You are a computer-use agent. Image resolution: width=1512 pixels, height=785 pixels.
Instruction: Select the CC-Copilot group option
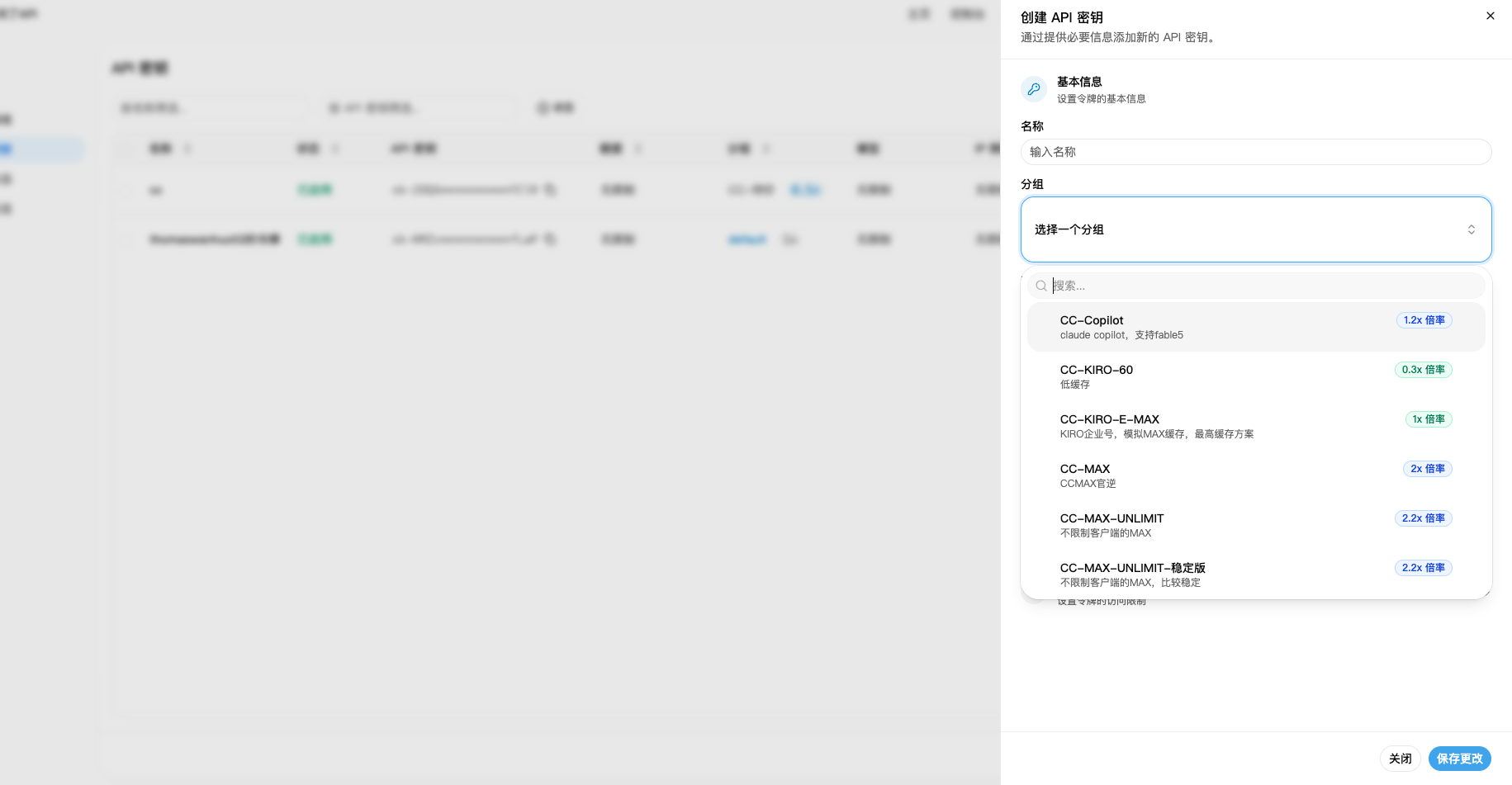point(1256,327)
